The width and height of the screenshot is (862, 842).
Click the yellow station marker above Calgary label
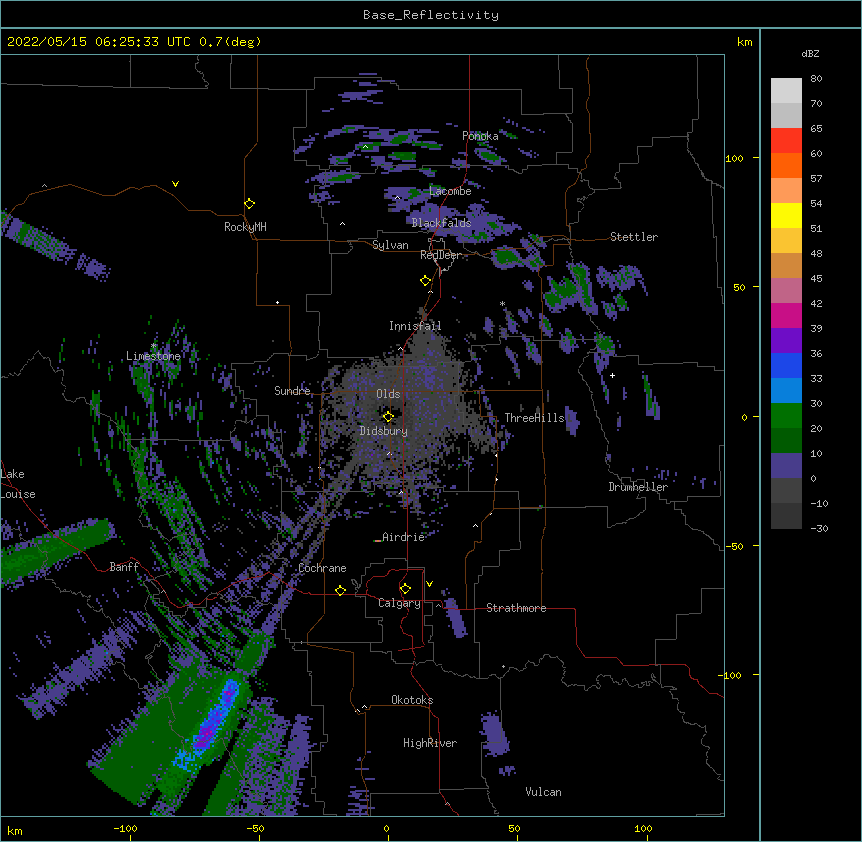click(x=405, y=589)
